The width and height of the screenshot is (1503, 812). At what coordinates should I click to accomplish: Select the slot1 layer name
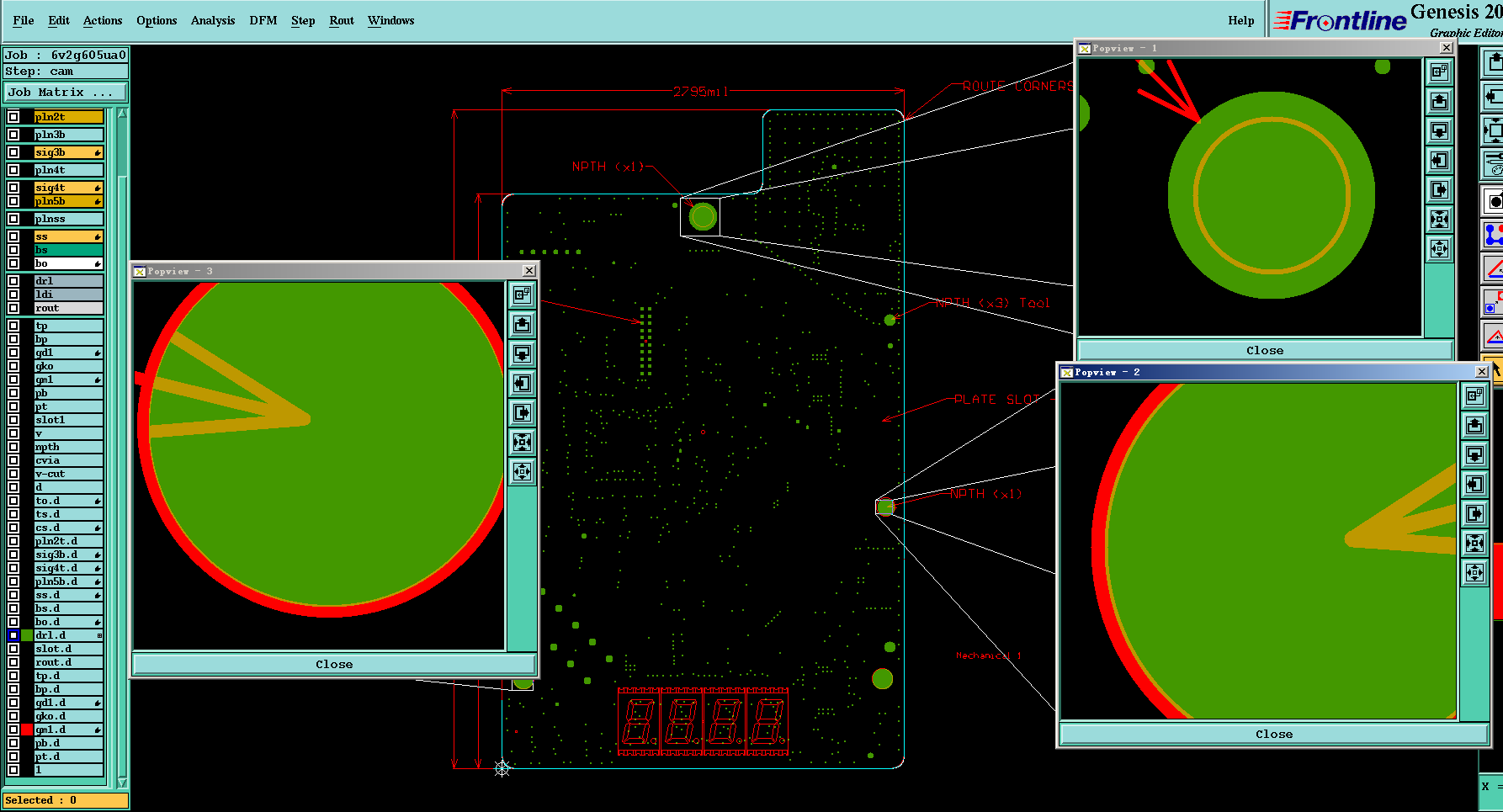68,420
